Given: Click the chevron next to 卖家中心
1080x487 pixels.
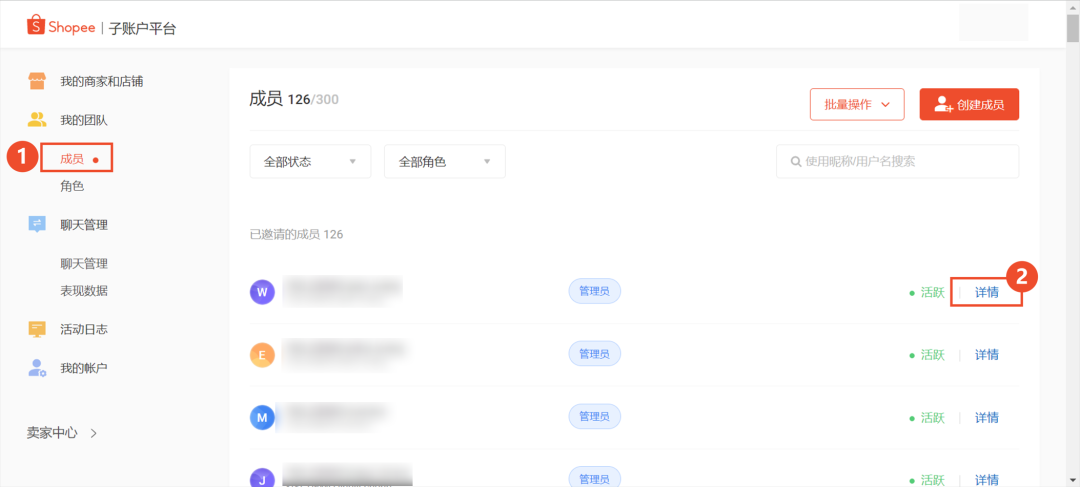Looking at the screenshot, I should [x=94, y=433].
